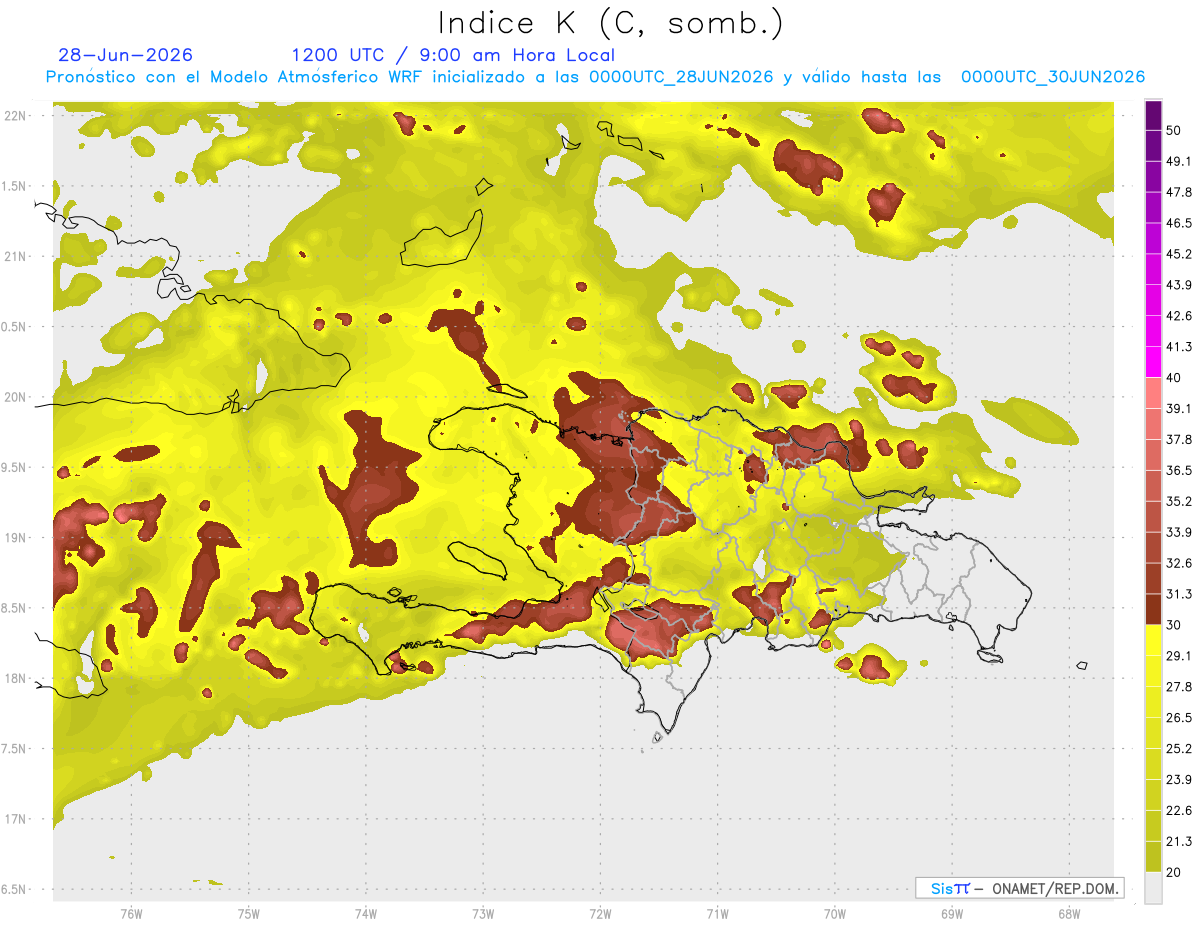Viewport: 1200px width, 927px height.
Task: Click the "71W" longitude label
Action: [x=717, y=914]
